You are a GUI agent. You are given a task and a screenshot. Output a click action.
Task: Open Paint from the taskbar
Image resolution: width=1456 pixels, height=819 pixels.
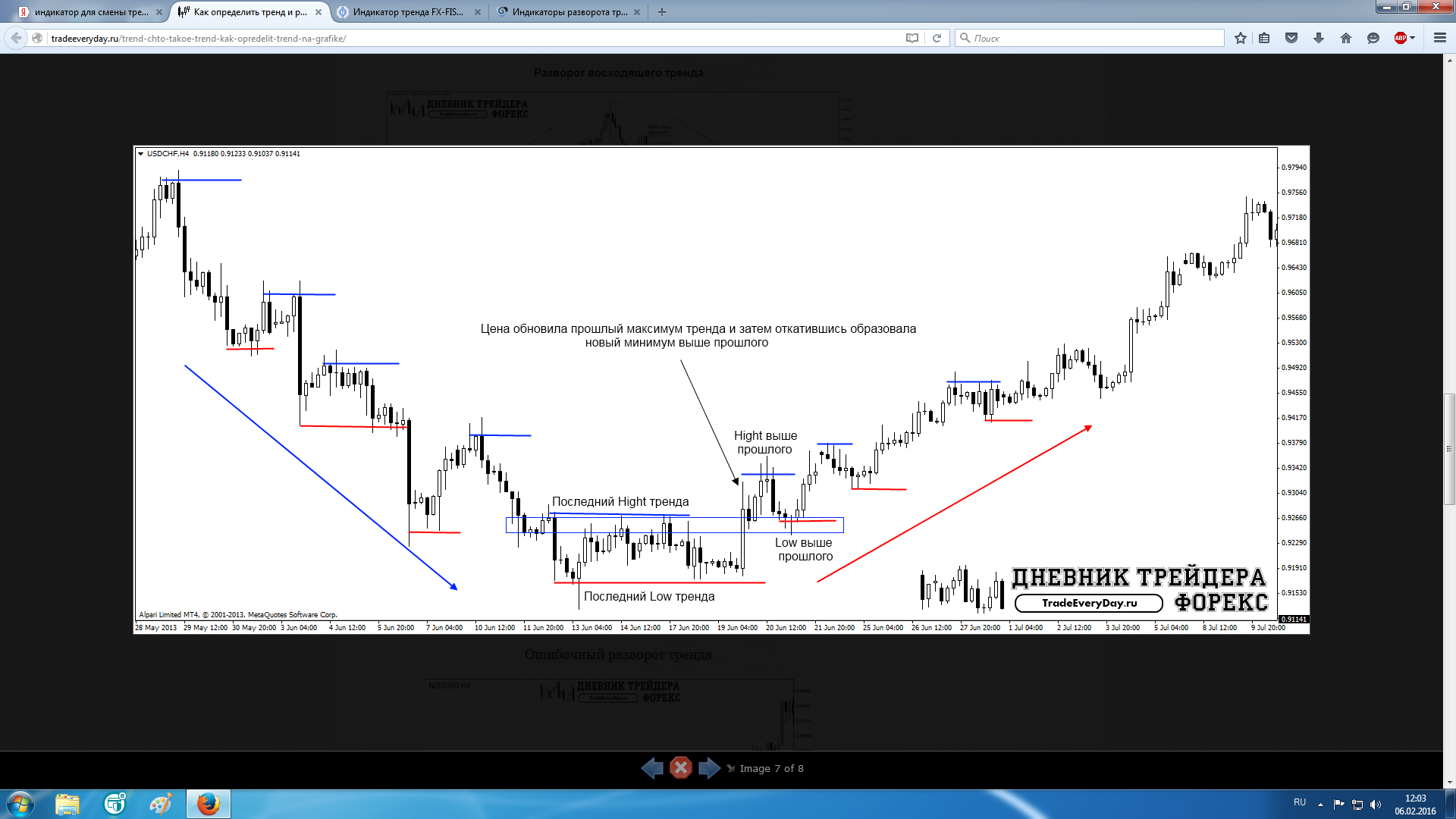pos(161,804)
